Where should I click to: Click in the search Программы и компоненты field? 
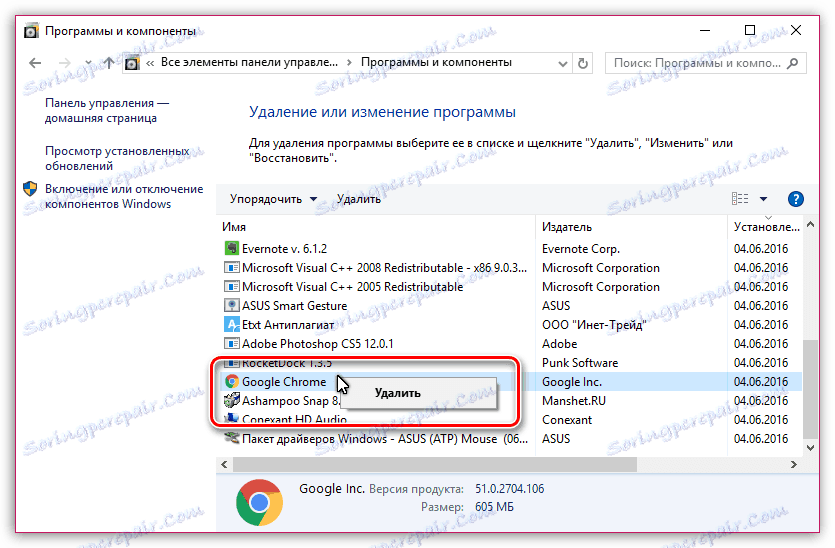(x=706, y=63)
